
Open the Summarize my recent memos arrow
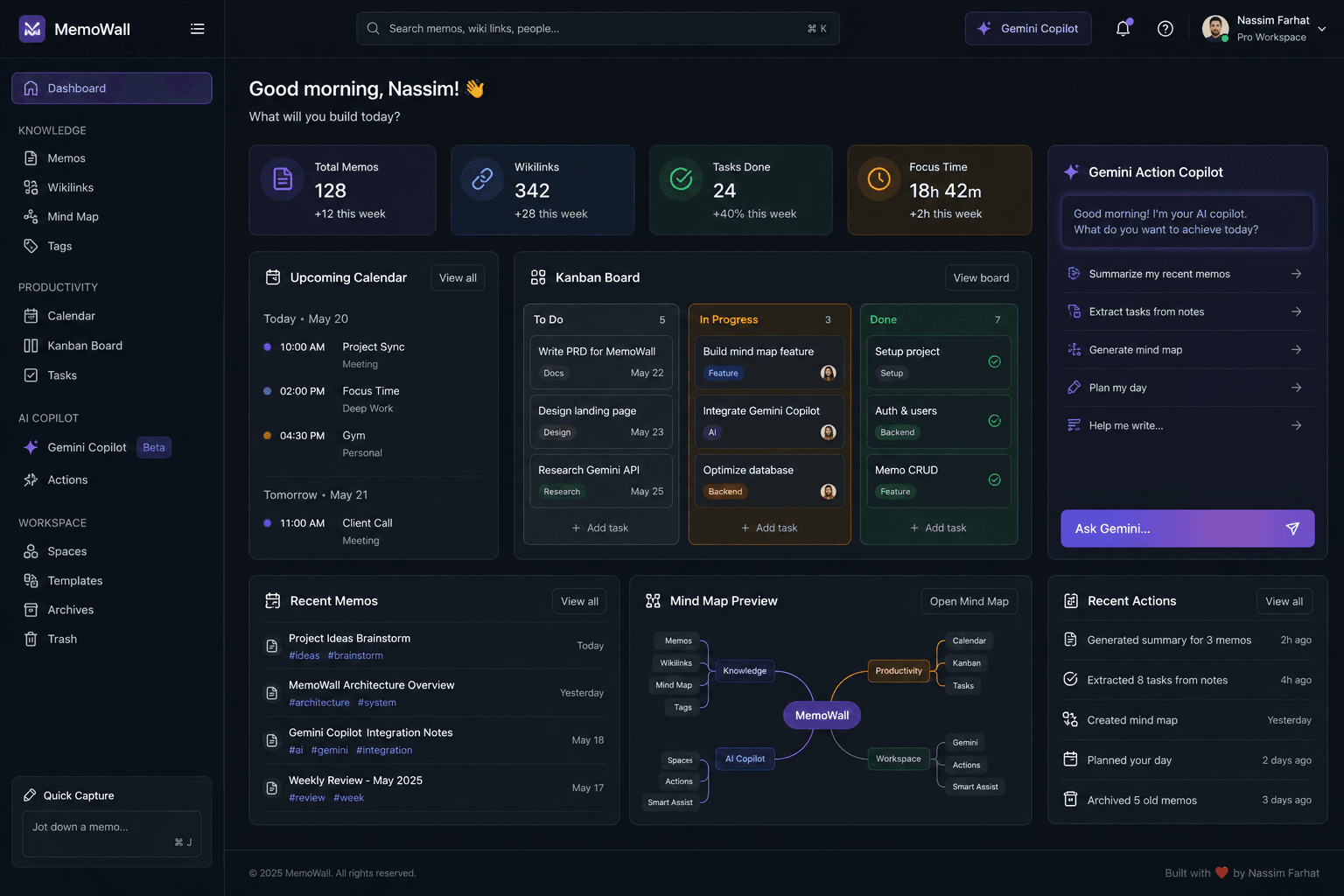[x=1296, y=274]
